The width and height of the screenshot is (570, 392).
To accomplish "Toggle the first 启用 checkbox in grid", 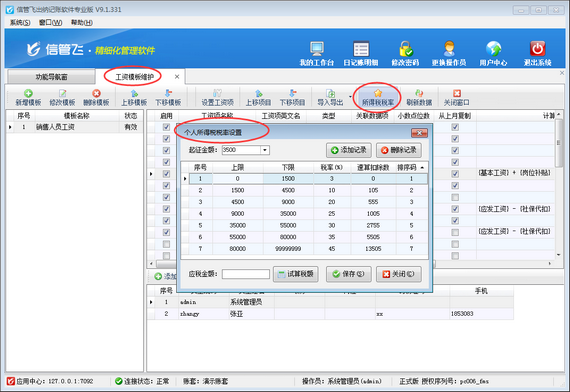I will 166,127.
